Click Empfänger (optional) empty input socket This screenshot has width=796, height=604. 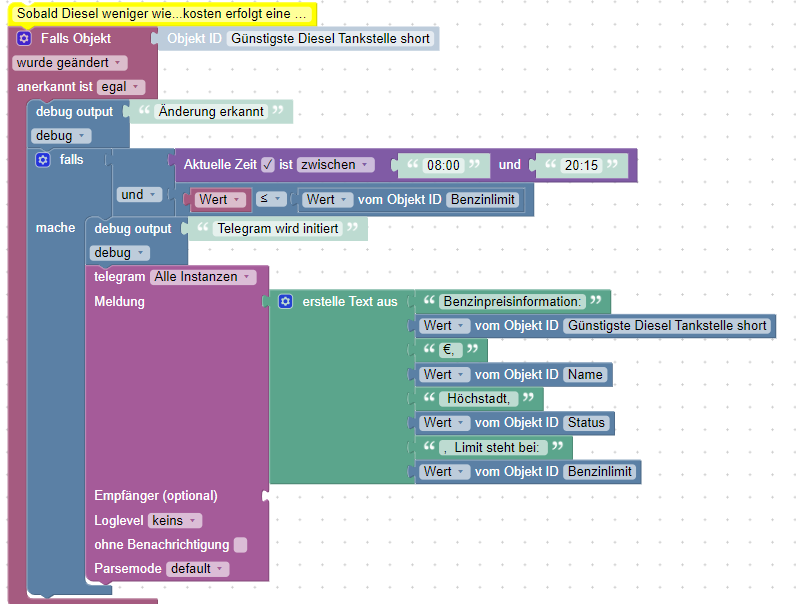pos(265,496)
